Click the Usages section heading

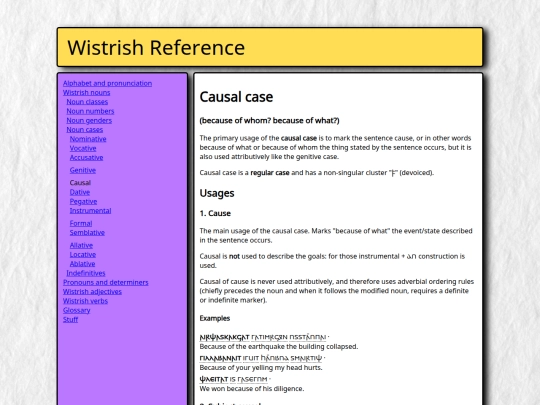coord(217,193)
